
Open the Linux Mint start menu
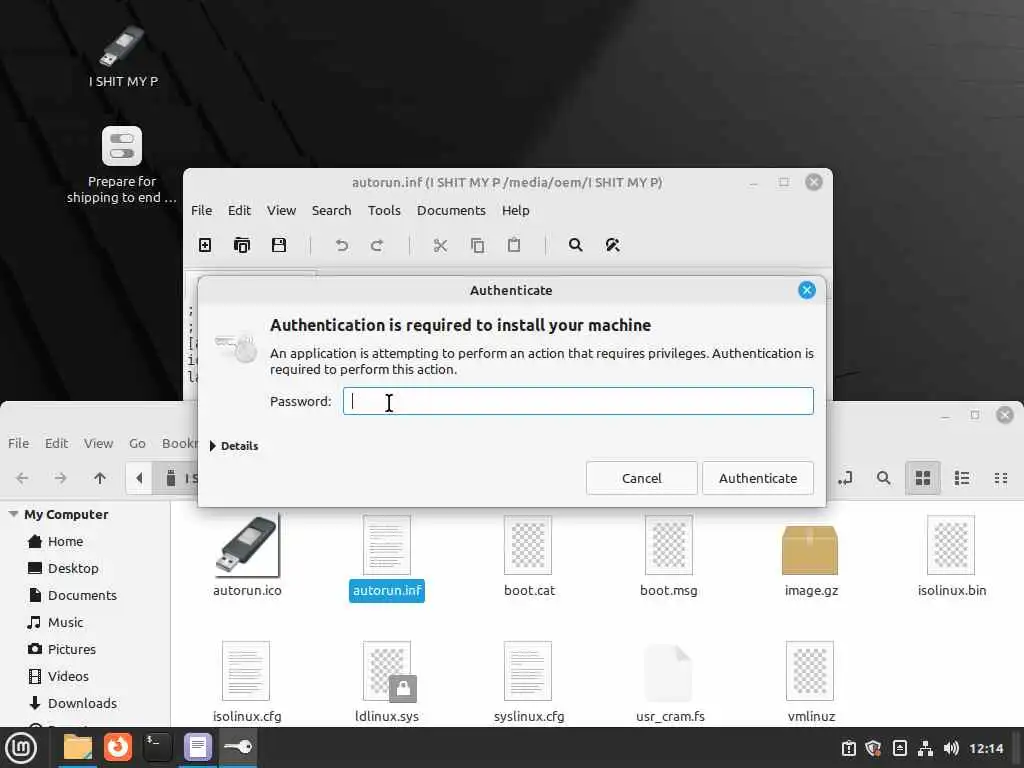(21, 748)
